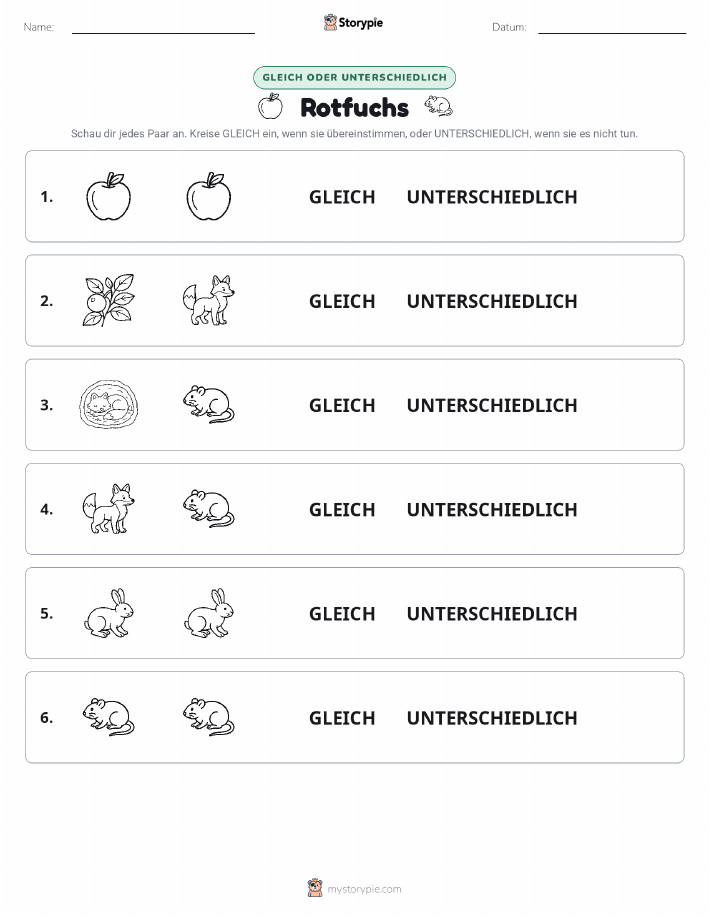The width and height of the screenshot is (709, 917).
Task: Choose GLEICH in row 5
Action: point(342,613)
